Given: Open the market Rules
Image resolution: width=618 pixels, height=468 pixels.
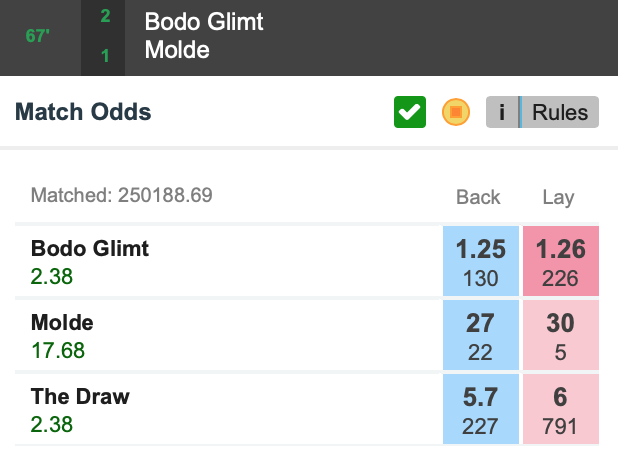Looking at the screenshot, I should pos(560,112).
